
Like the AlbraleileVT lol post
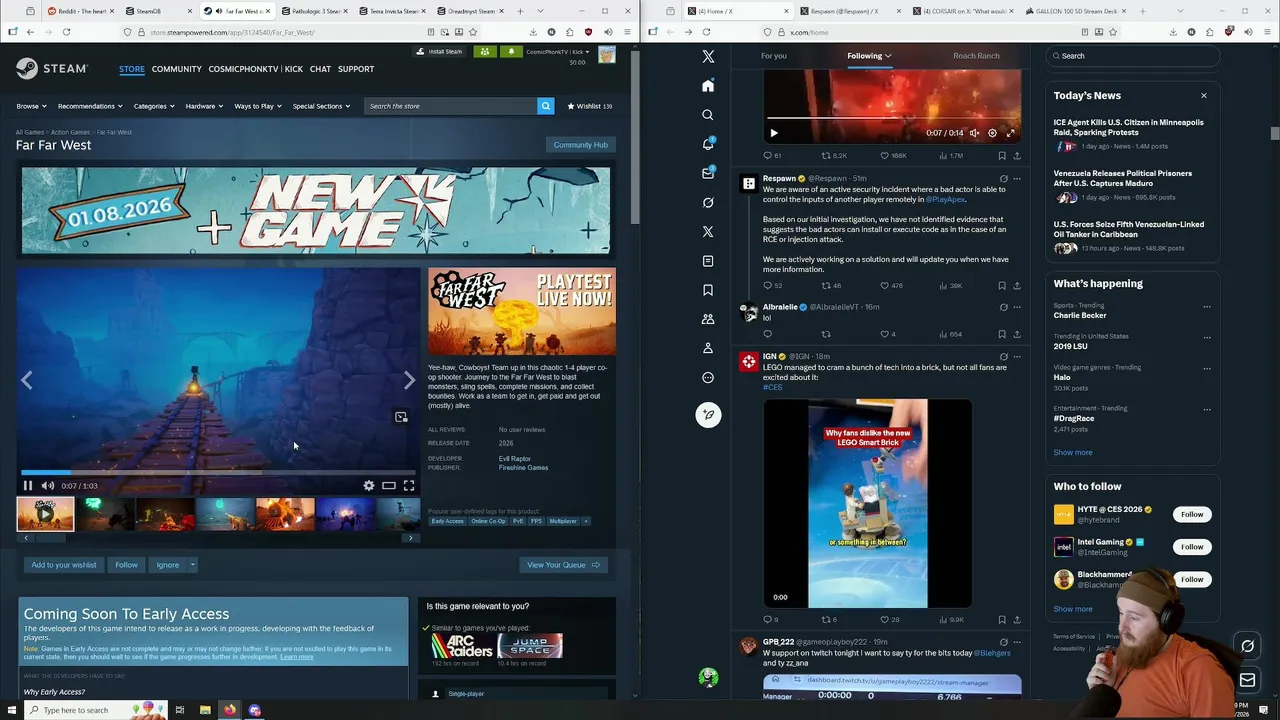click(884, 334)
